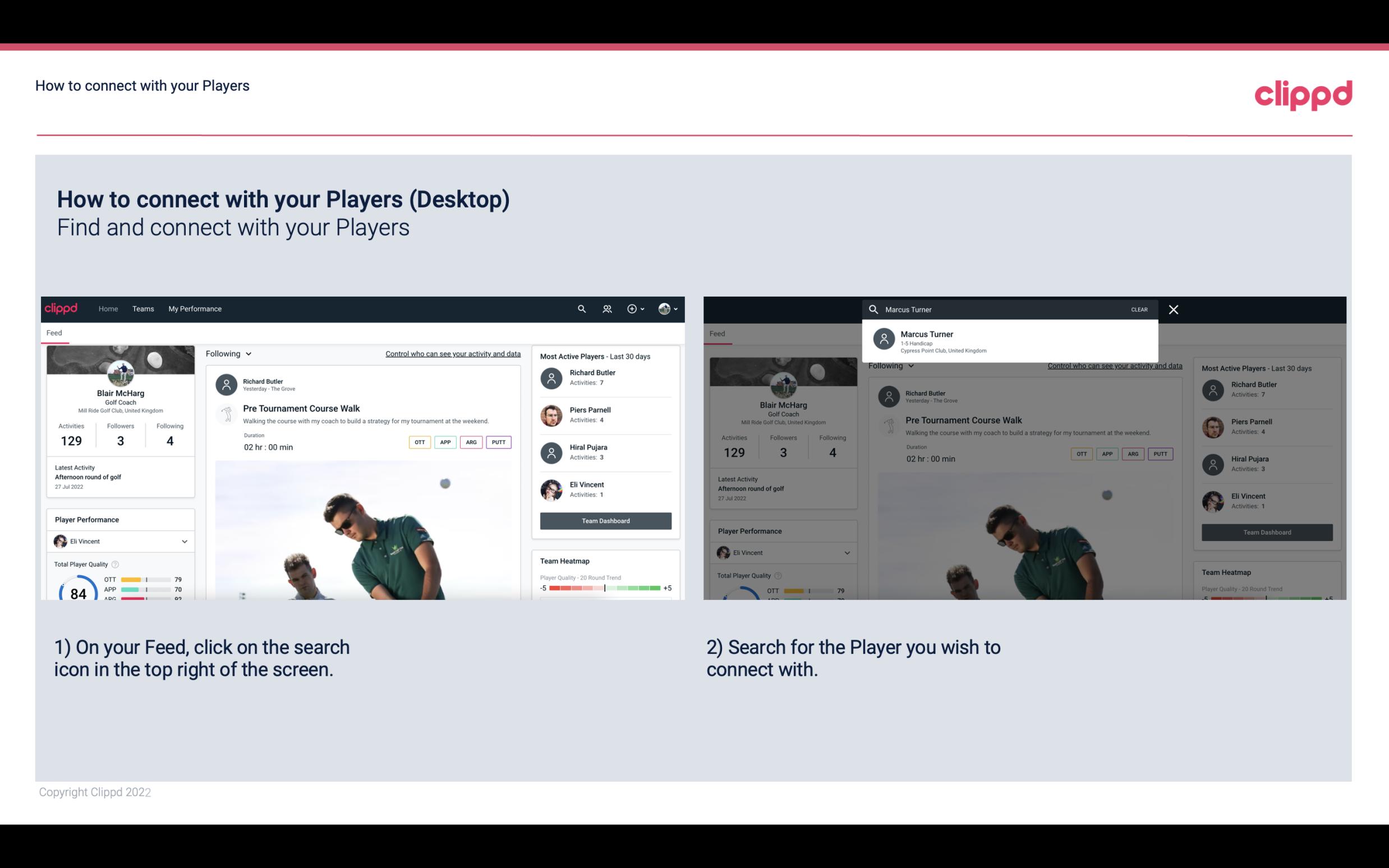Select the My Performance tab
1389x868 pixels.
194,308
